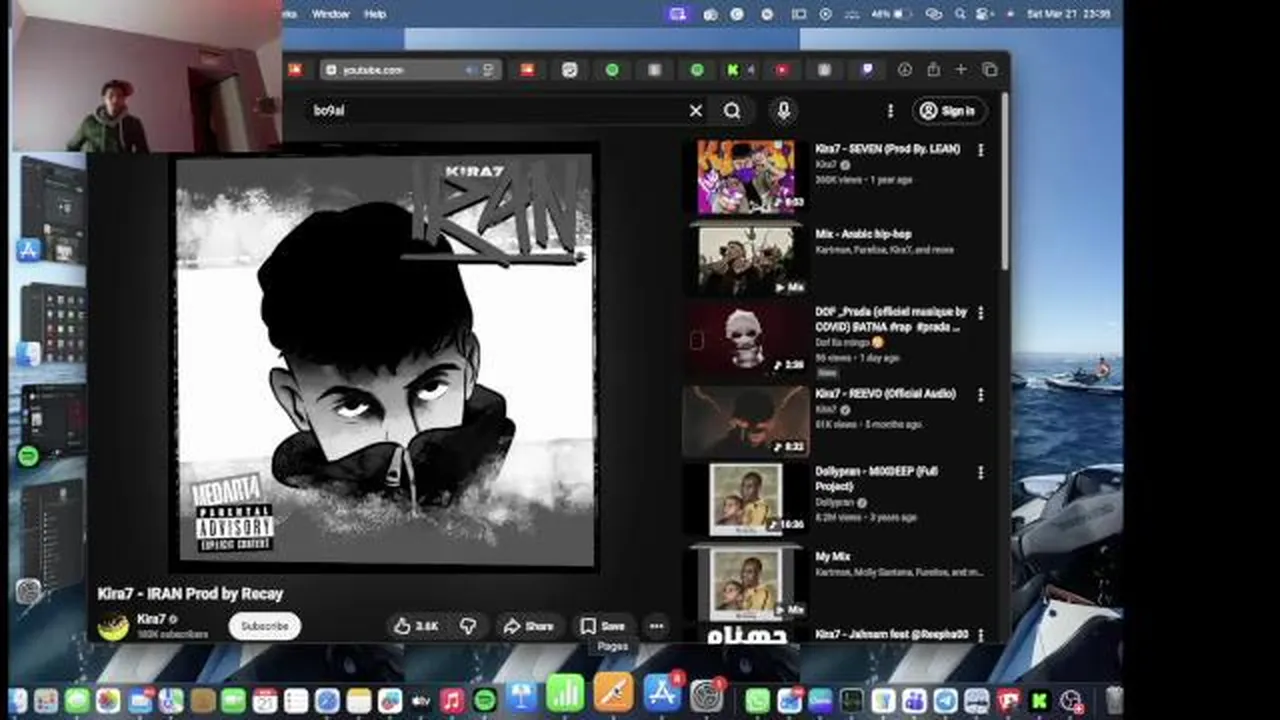Open App Store from the Dock
This screenshot has width=1280, height=720.
(662, 694)
